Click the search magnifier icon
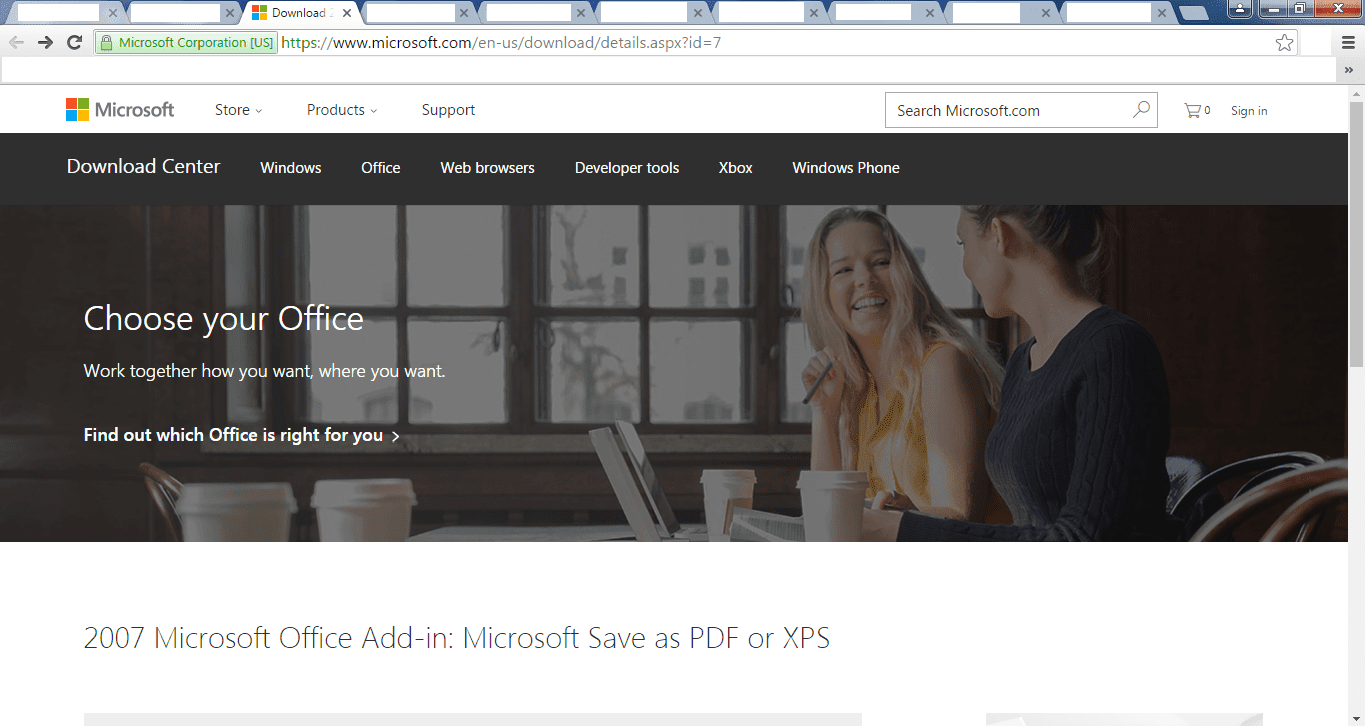 pos(1140,110)
